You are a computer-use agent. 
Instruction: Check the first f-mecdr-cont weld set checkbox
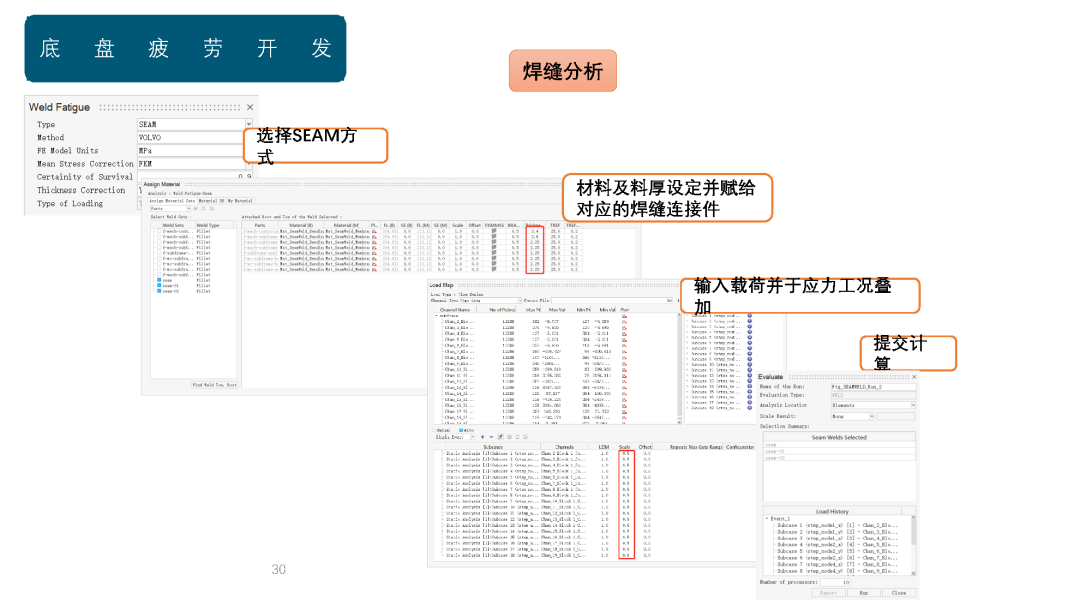pos(159,231)
